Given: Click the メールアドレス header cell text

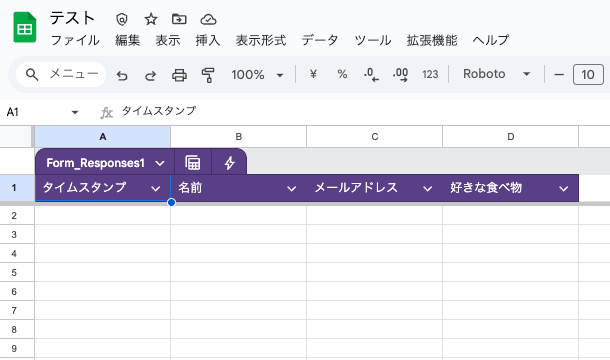Looking at the screenshot, I should click(x=356, y=188).
